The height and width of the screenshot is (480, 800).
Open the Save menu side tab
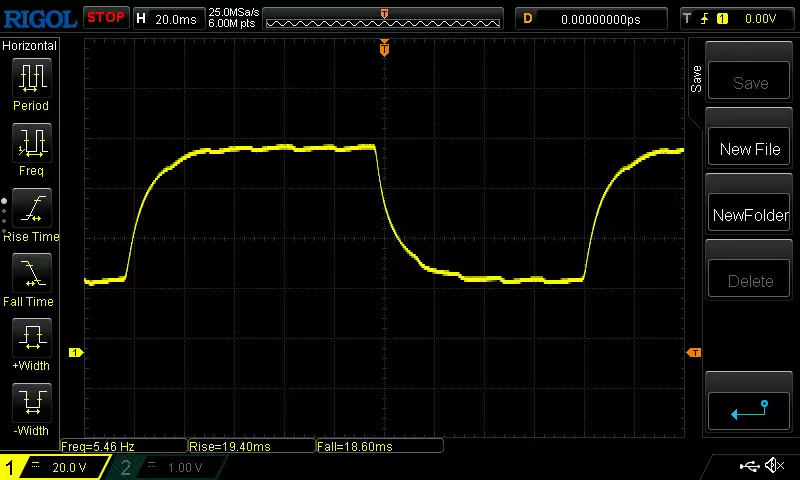[697, 80]
